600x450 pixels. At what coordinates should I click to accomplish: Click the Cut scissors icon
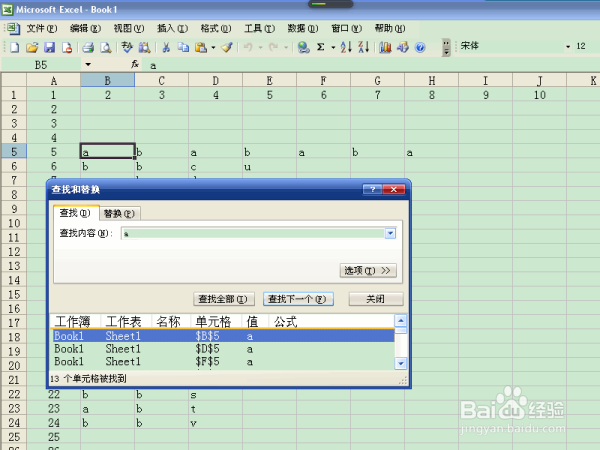[x=166, y=47]
